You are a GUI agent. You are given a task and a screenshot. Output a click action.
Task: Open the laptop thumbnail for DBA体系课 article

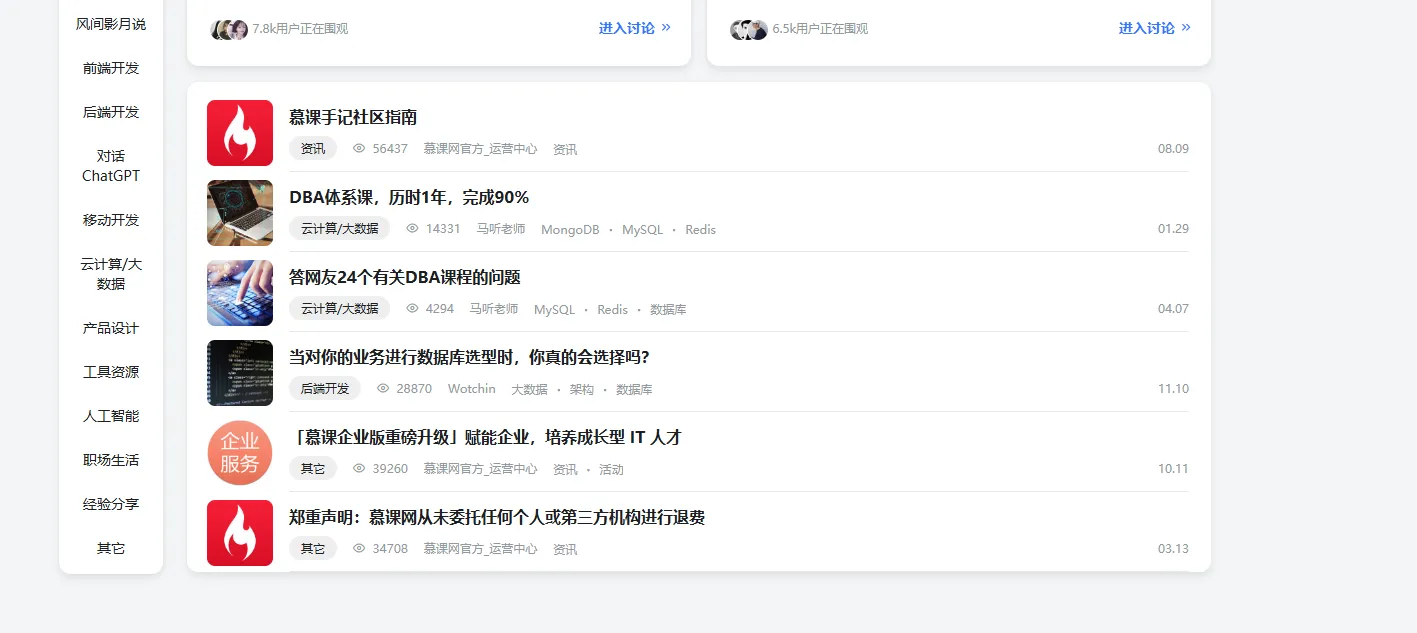pos(239,213)
